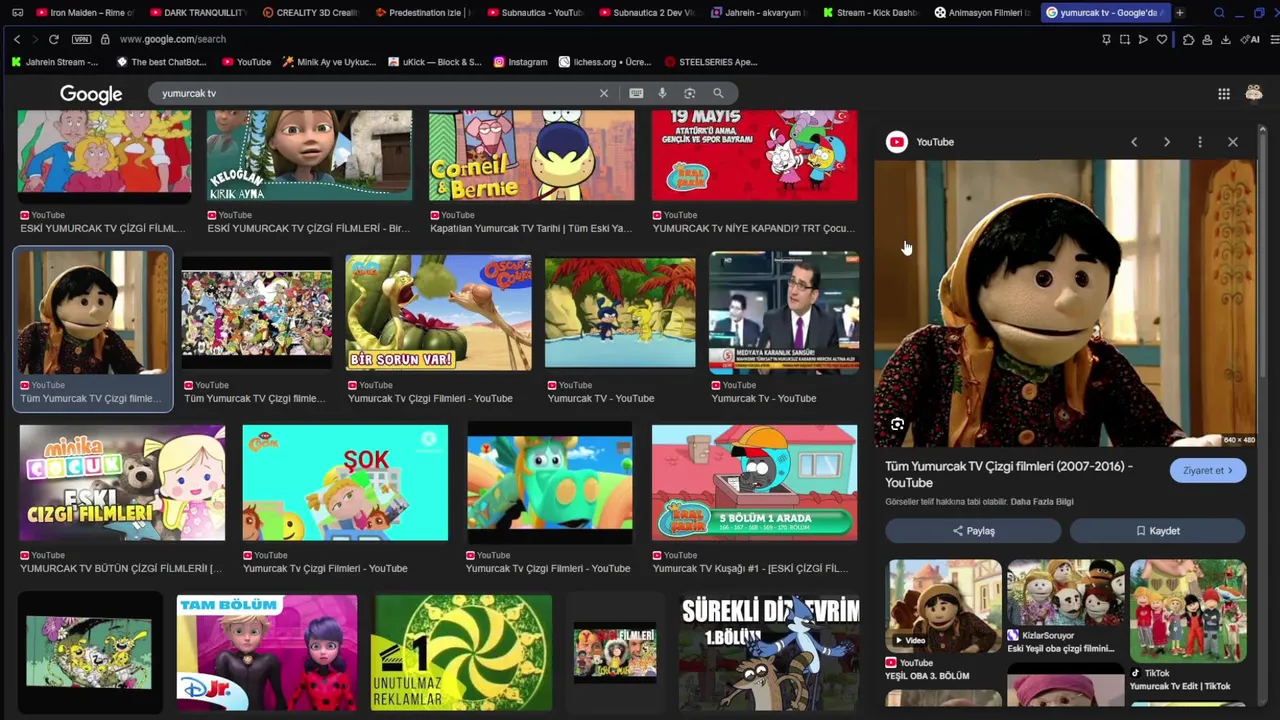Viewport: 1280px width, 720px height.
Task: Start voice search with the microphone icon
Action: [662, 93]
